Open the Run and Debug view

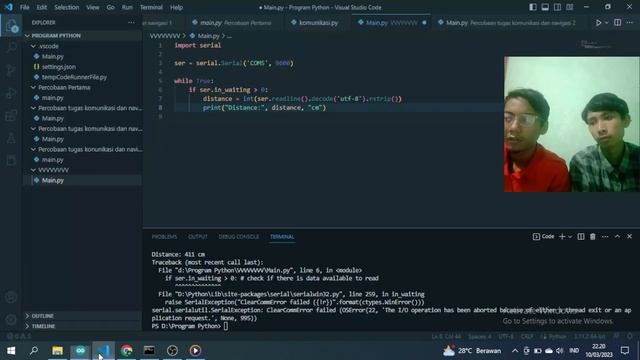[x=11, y=93]
